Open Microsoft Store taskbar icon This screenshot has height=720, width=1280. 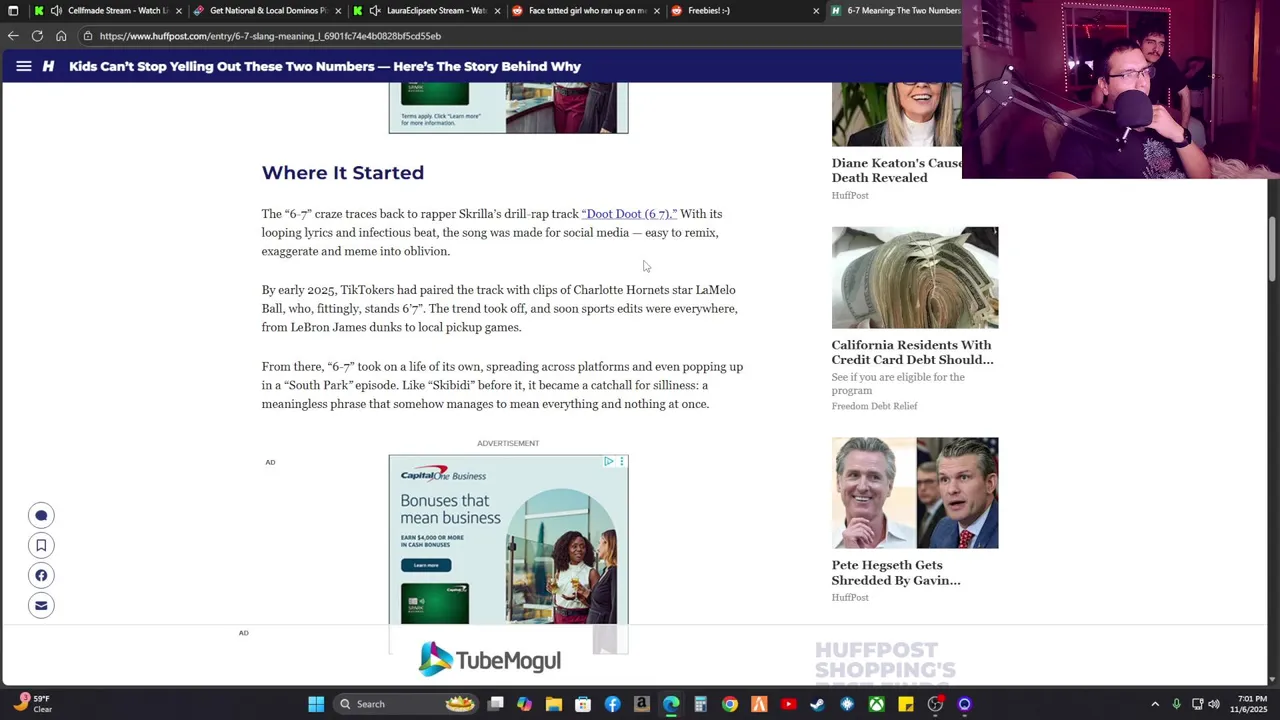pyautogui.click(x=583, y=704)
